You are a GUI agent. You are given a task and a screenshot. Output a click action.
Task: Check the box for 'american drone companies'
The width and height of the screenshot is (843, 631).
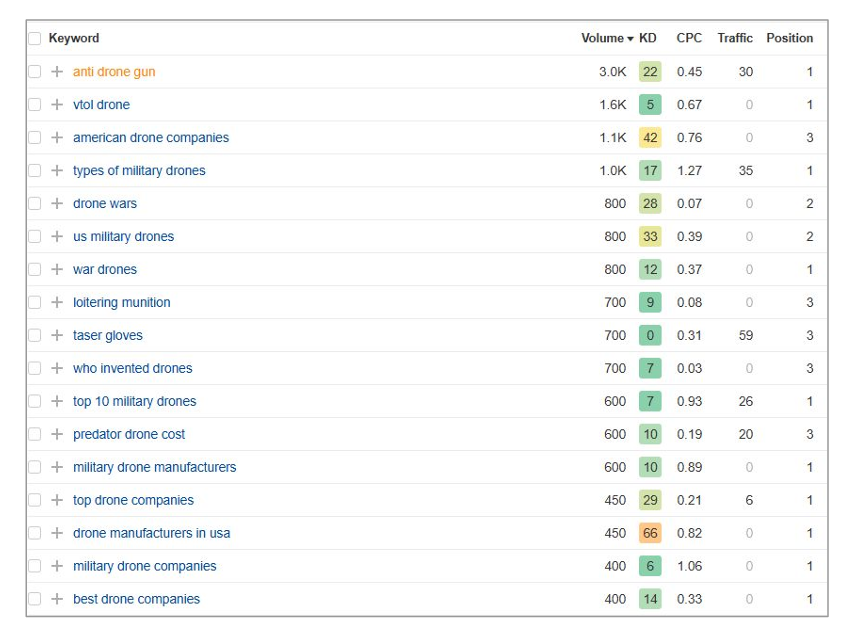(35, 138)
